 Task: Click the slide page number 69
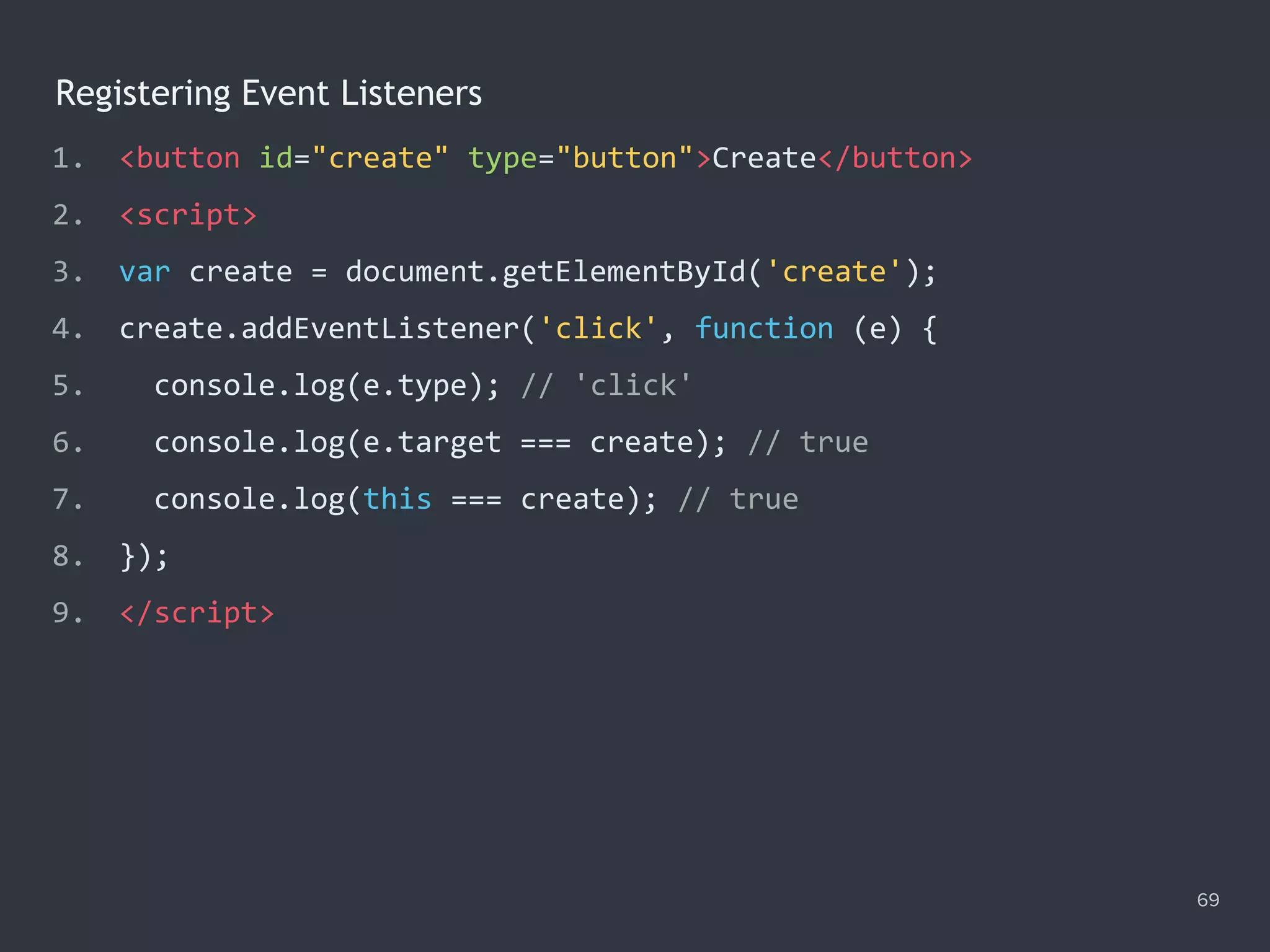pos(1208,900)
